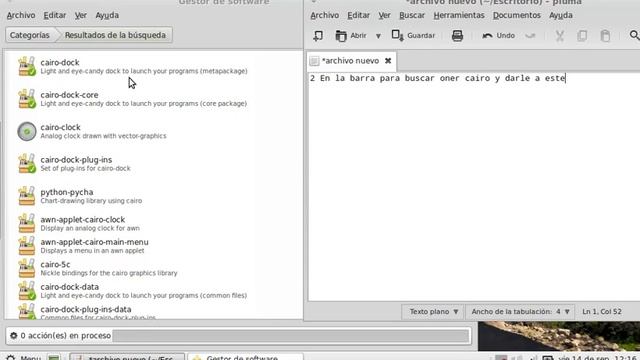Viewport: 640px width, 360px height.
Task: Click the cairo-dock-core package icon
Action: point(27,99)
